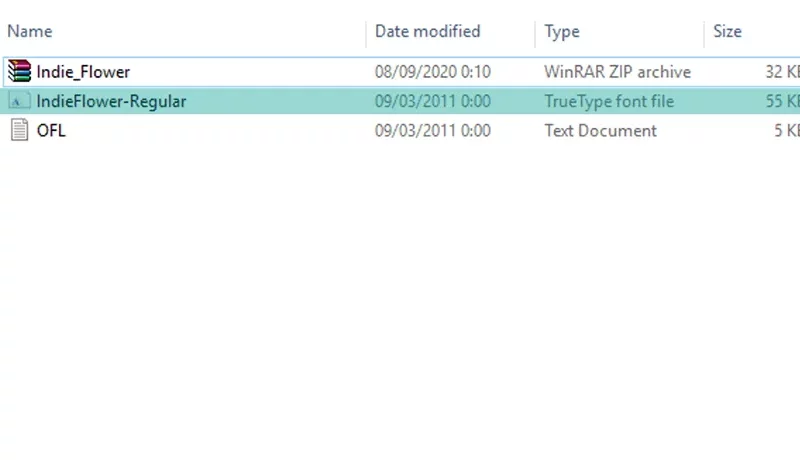Click the Text Document type cell
The width and height of the screenshot is (800, 468).
(x=600, y=131)
